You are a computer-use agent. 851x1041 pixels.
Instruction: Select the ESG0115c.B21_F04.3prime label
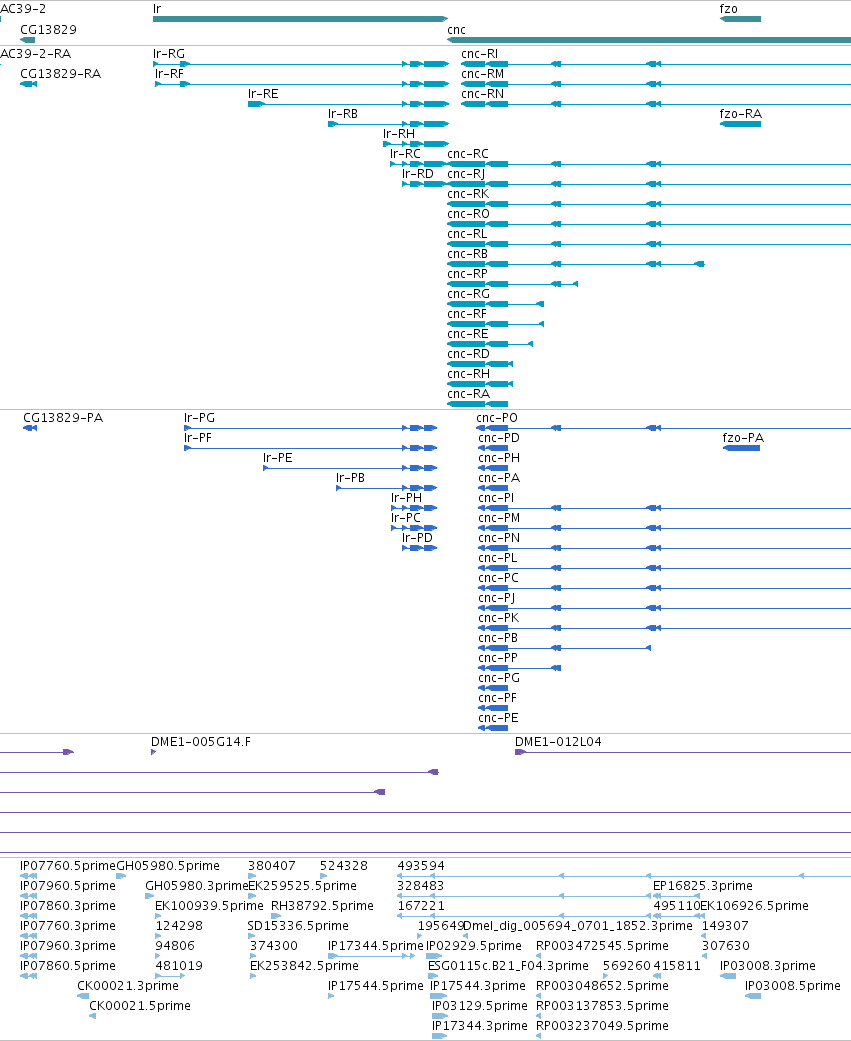[x=508, y=965]
